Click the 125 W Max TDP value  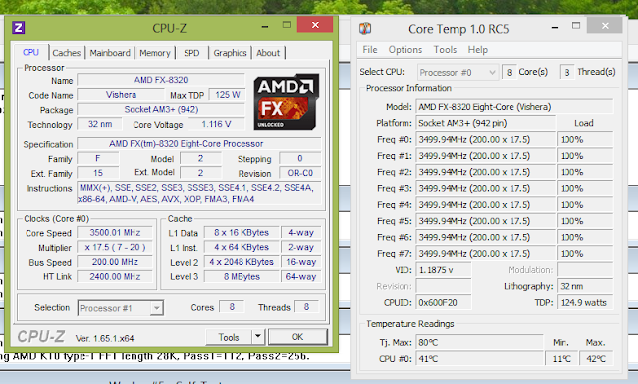228,95
